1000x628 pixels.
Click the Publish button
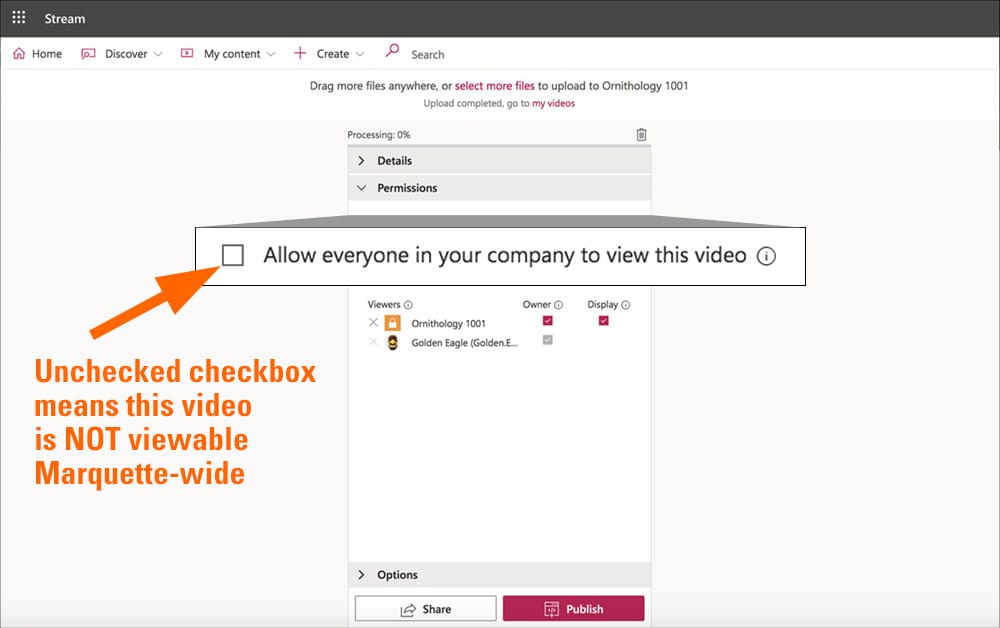click(x=573, y=609)
